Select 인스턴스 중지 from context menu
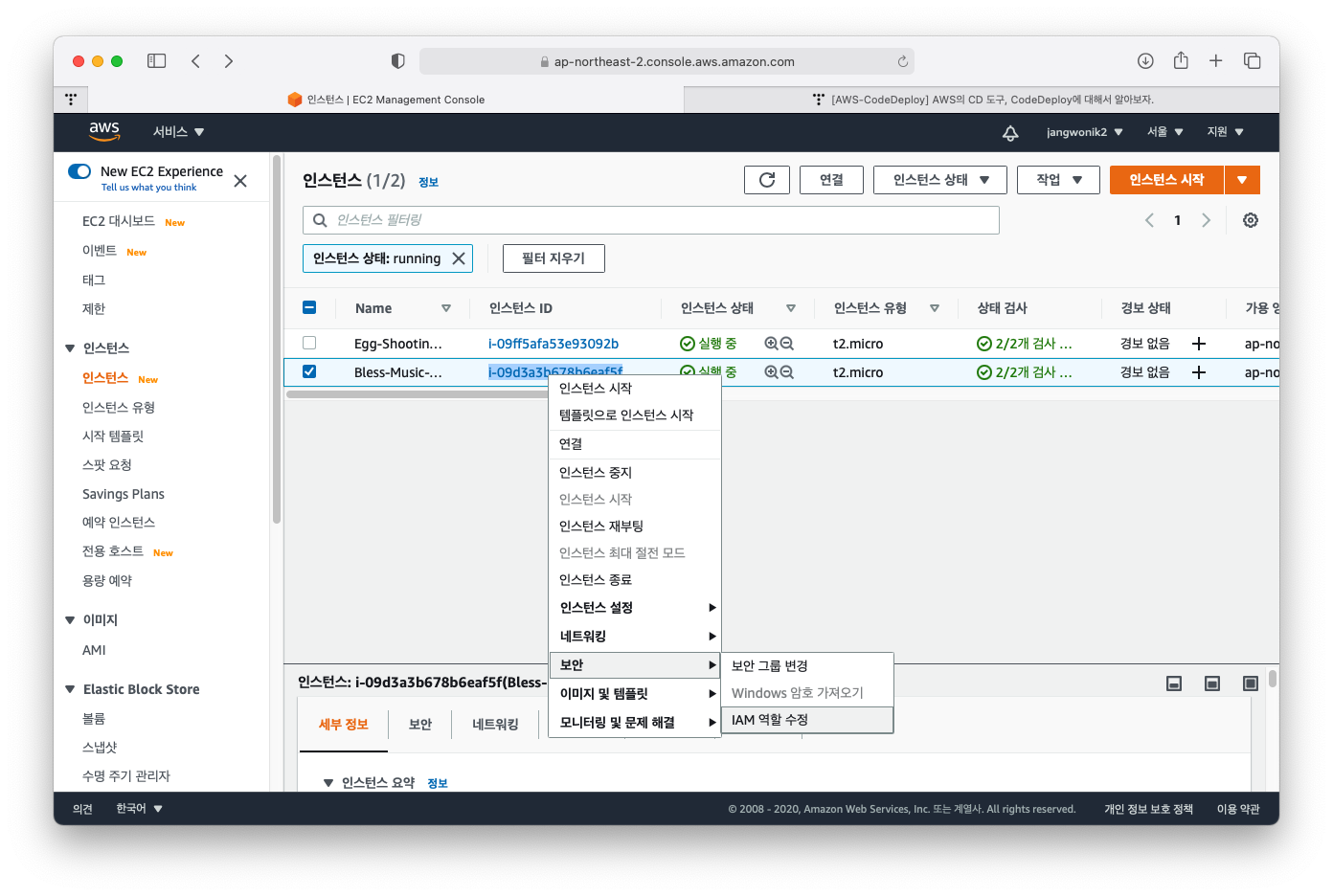The height and width of the screenshot is (896, 1333). [x=634, y=473]
